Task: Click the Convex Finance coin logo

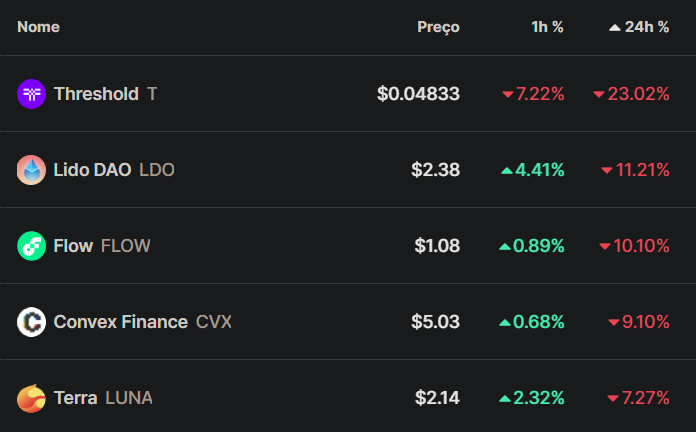Action: [32, 322]
